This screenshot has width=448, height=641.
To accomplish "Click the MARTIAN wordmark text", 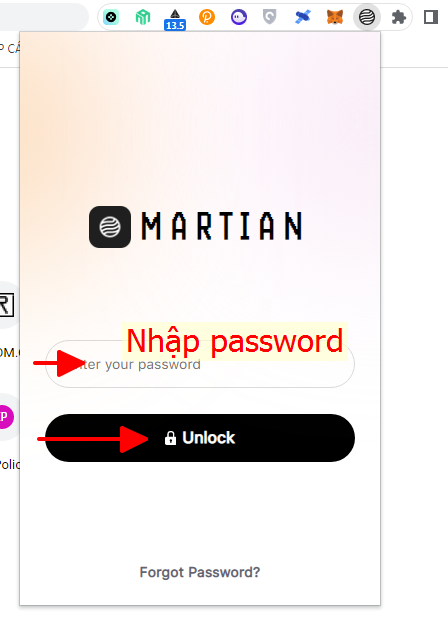I will (222, 226).
